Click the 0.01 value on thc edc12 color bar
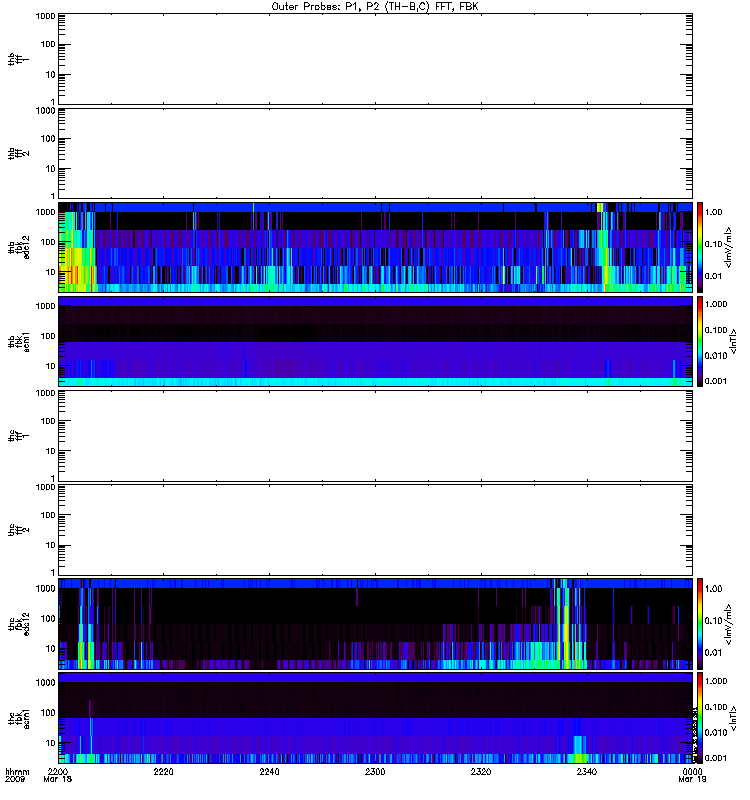 (714, 653)
